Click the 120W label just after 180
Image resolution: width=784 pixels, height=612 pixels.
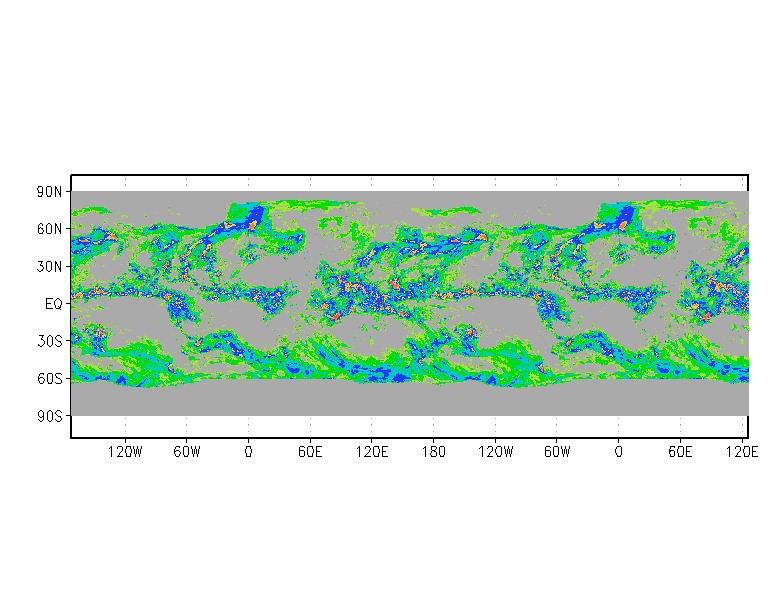496,452
